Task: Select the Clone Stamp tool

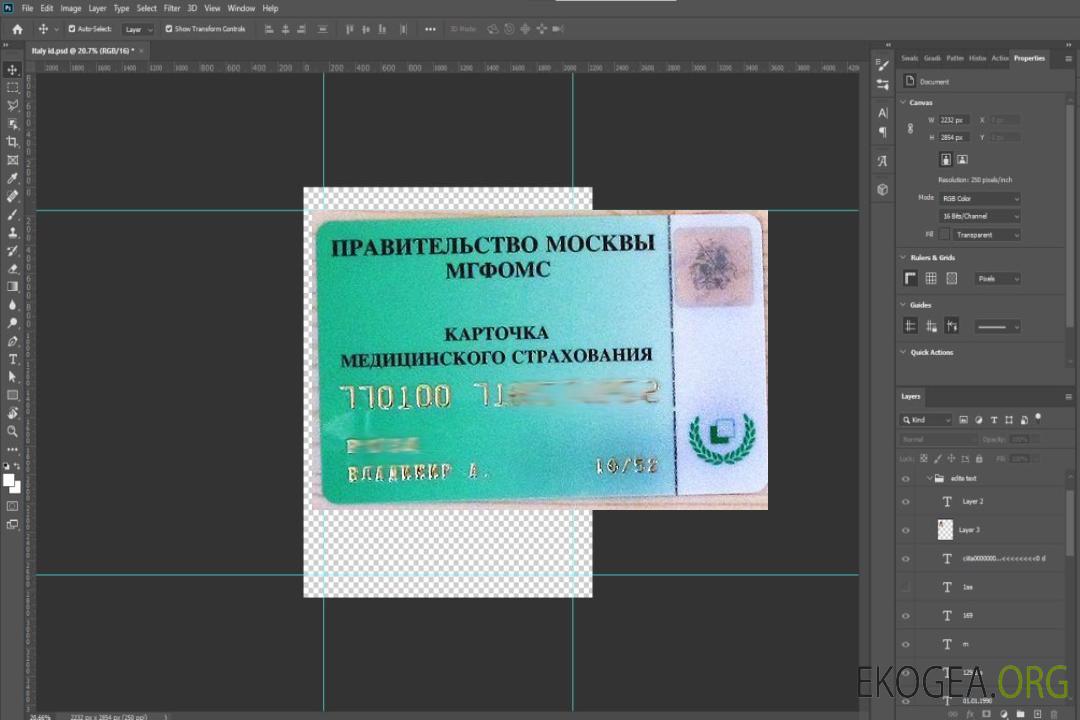Action: [12, 232]
